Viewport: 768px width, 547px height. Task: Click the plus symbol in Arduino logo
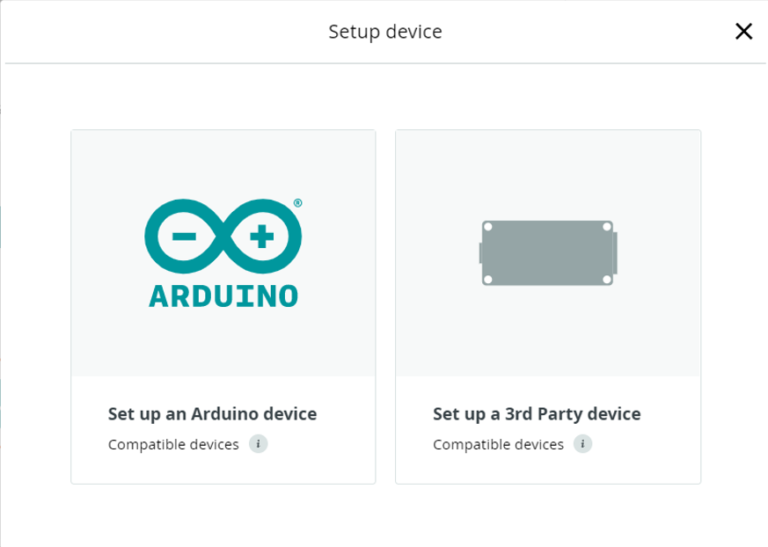(x=262, y=238)
